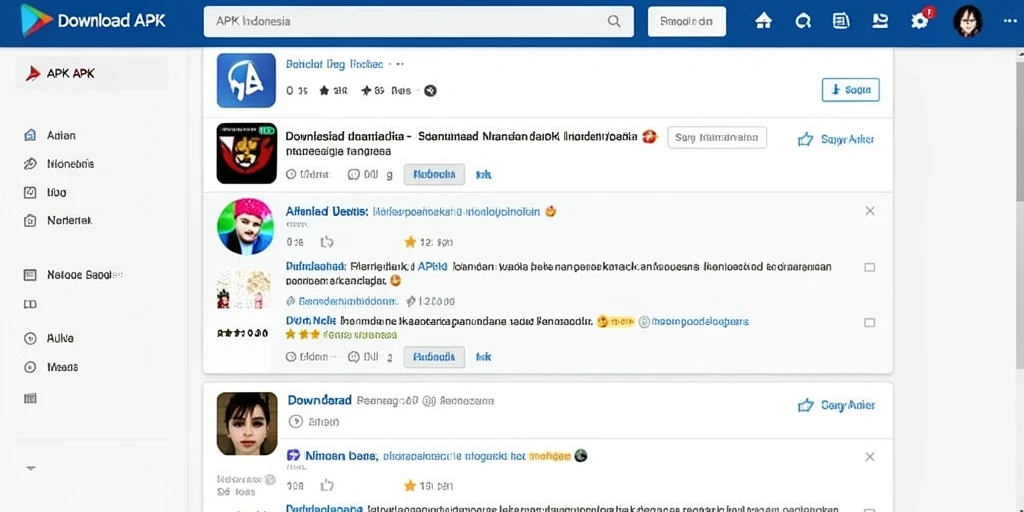Viewport: 1024px width, 512px height.
Task: Open the Home icon in top bar
Action: pos(763,21)
